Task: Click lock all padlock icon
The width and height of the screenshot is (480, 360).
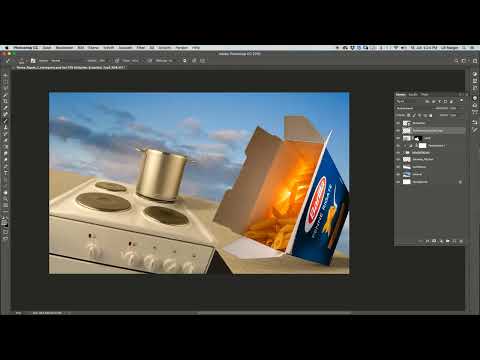Action: point(431,115)
